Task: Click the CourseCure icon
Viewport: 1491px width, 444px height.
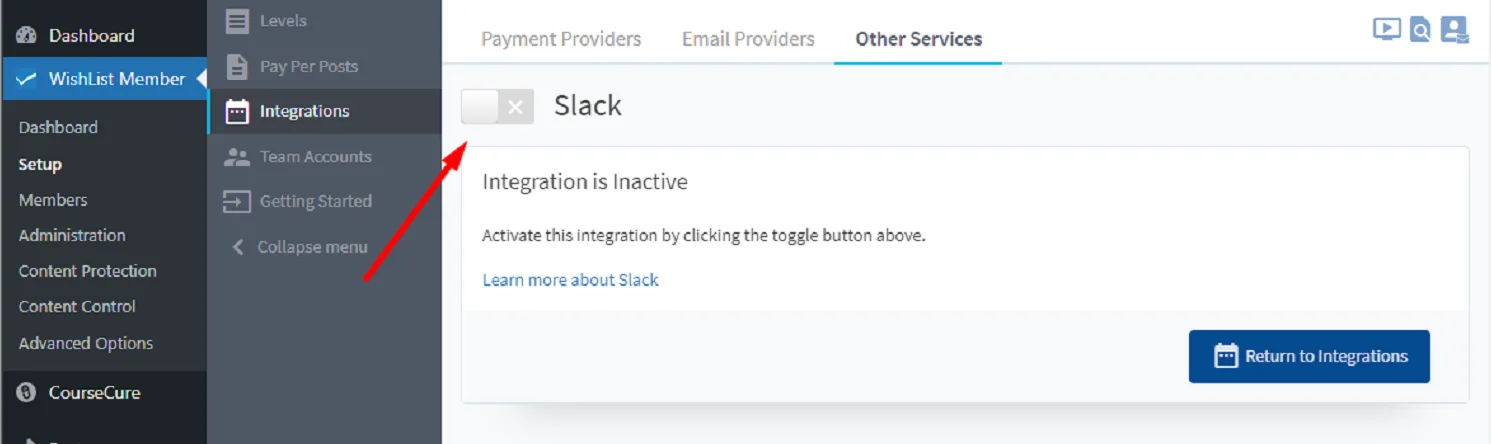Action: 27,392
